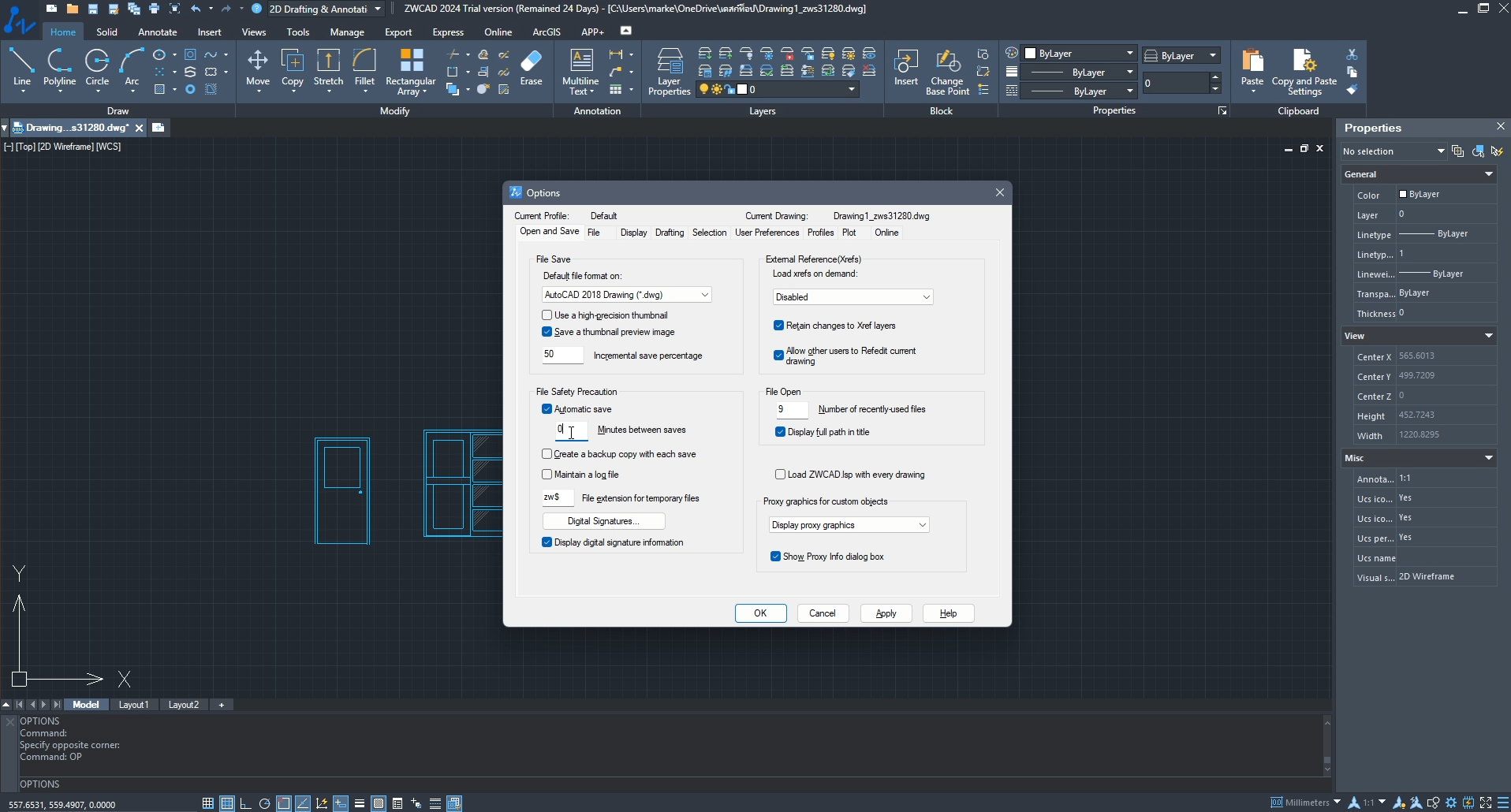Screen dimensions: 1511x812
Task: Click the Apply button
Action: (x=886, y=613)
